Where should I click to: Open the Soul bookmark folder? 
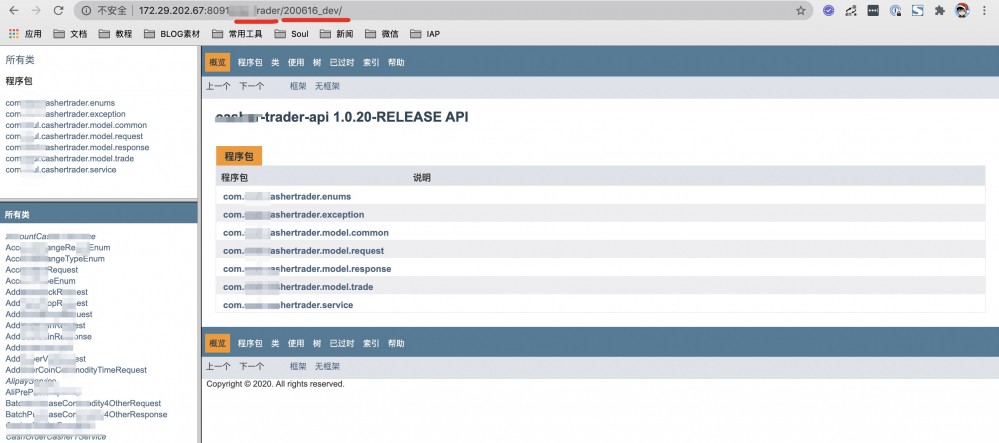coord(291,34)
